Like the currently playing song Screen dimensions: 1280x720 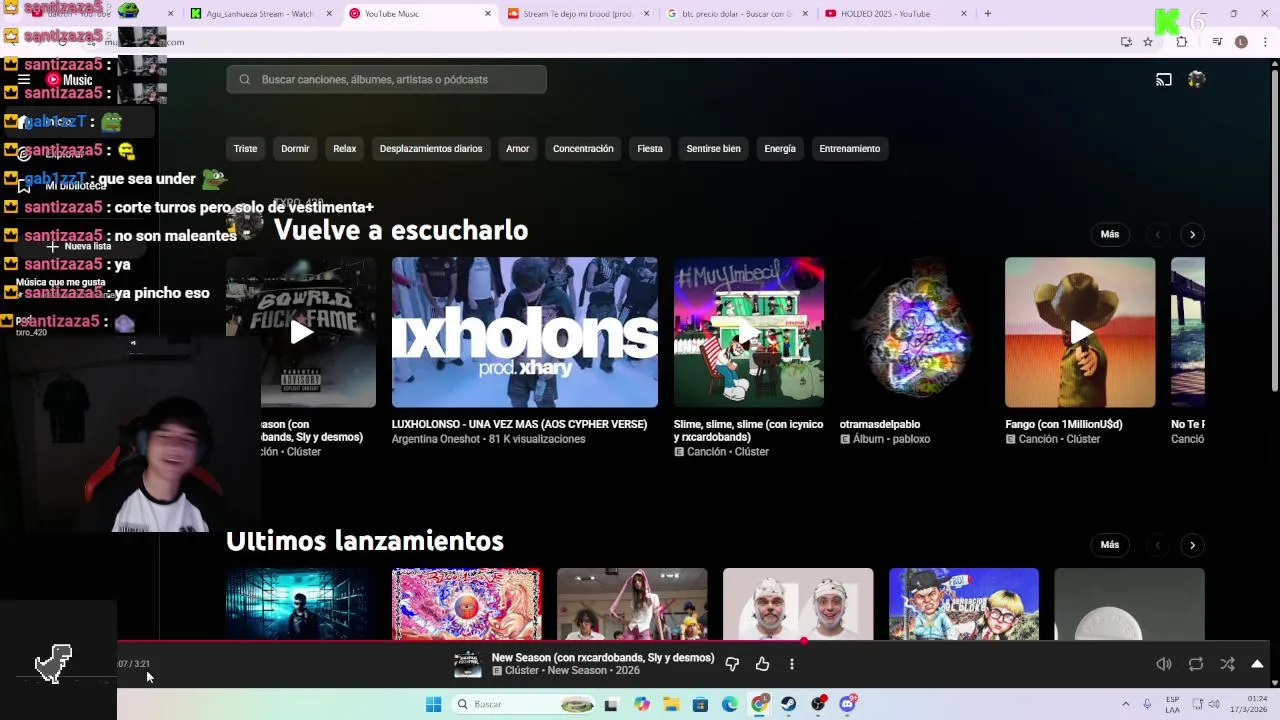(x=762, y=664)
